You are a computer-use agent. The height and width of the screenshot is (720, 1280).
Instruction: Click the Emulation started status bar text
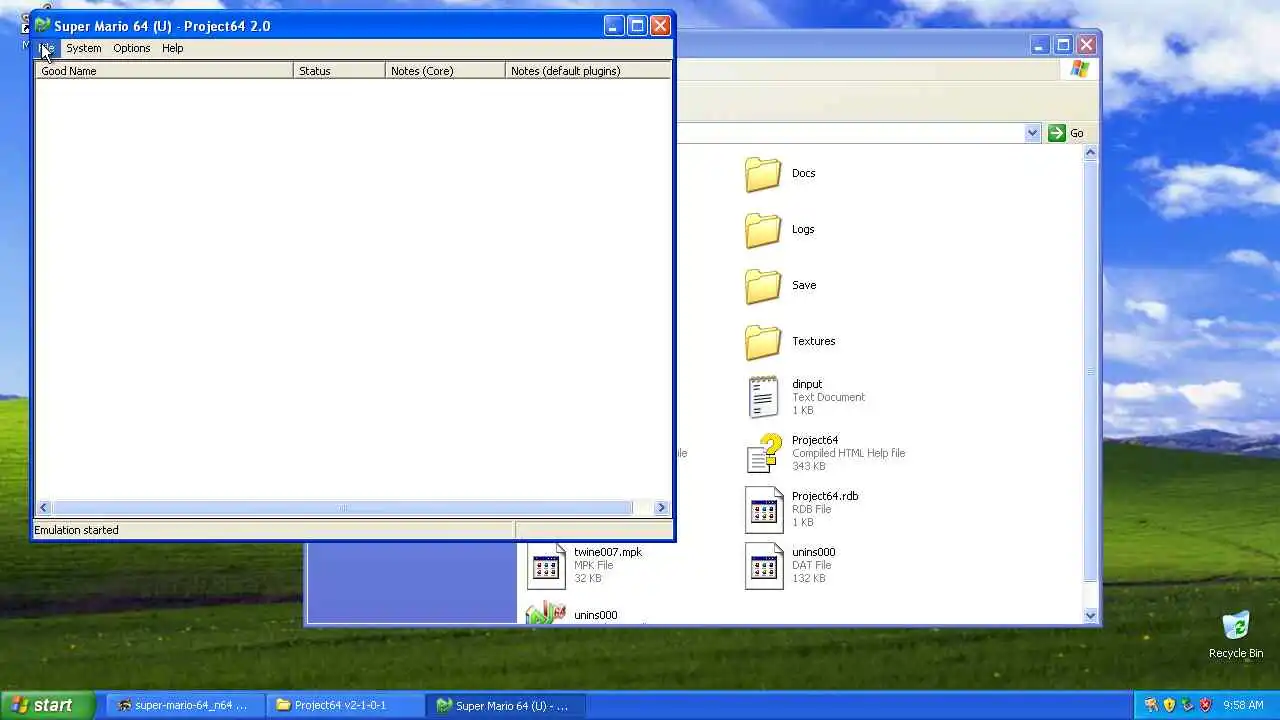pyautogui.click(x=76, y=530)
